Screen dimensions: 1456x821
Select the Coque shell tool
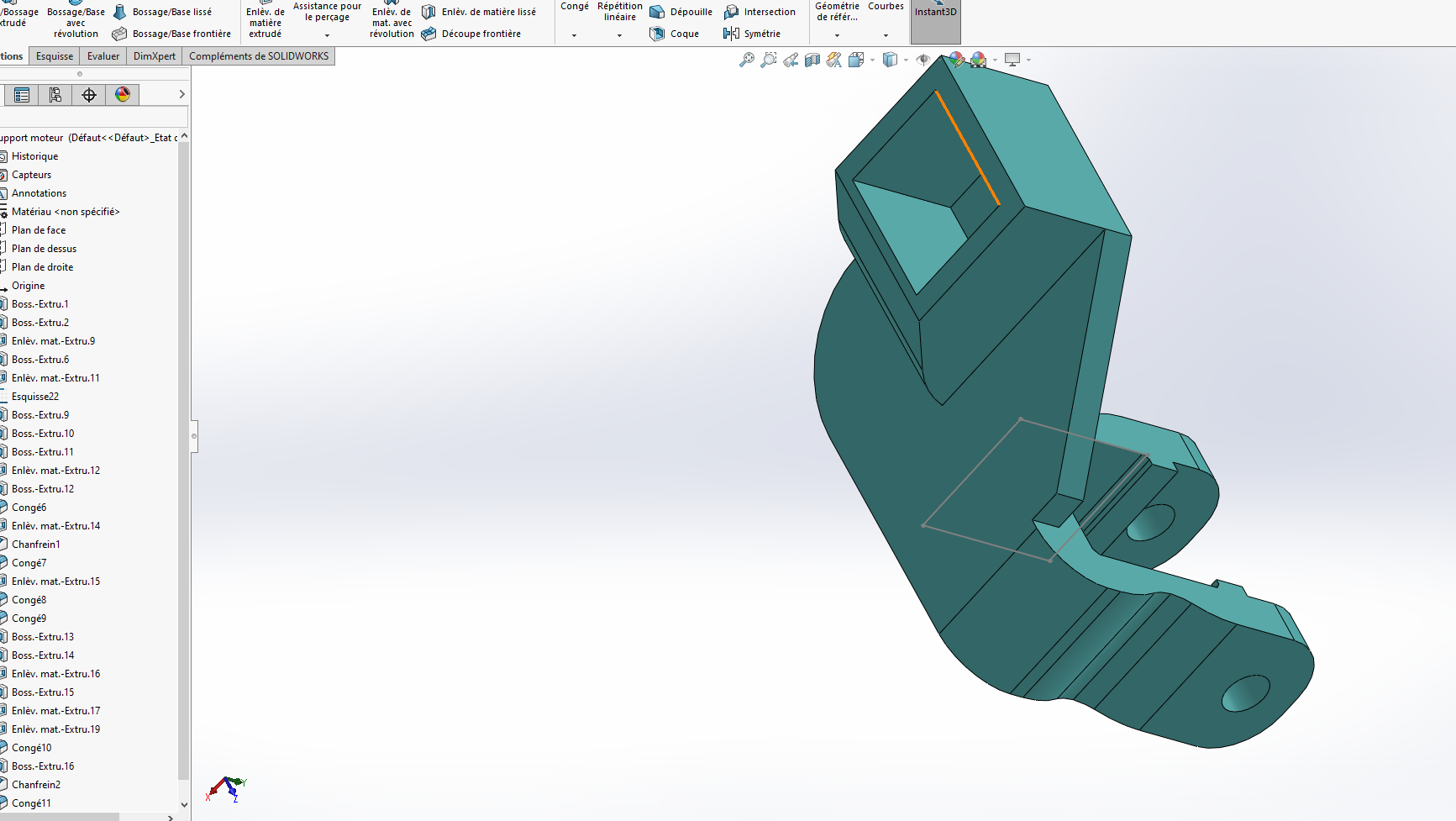pyautogui.click(x=674, y=34)
